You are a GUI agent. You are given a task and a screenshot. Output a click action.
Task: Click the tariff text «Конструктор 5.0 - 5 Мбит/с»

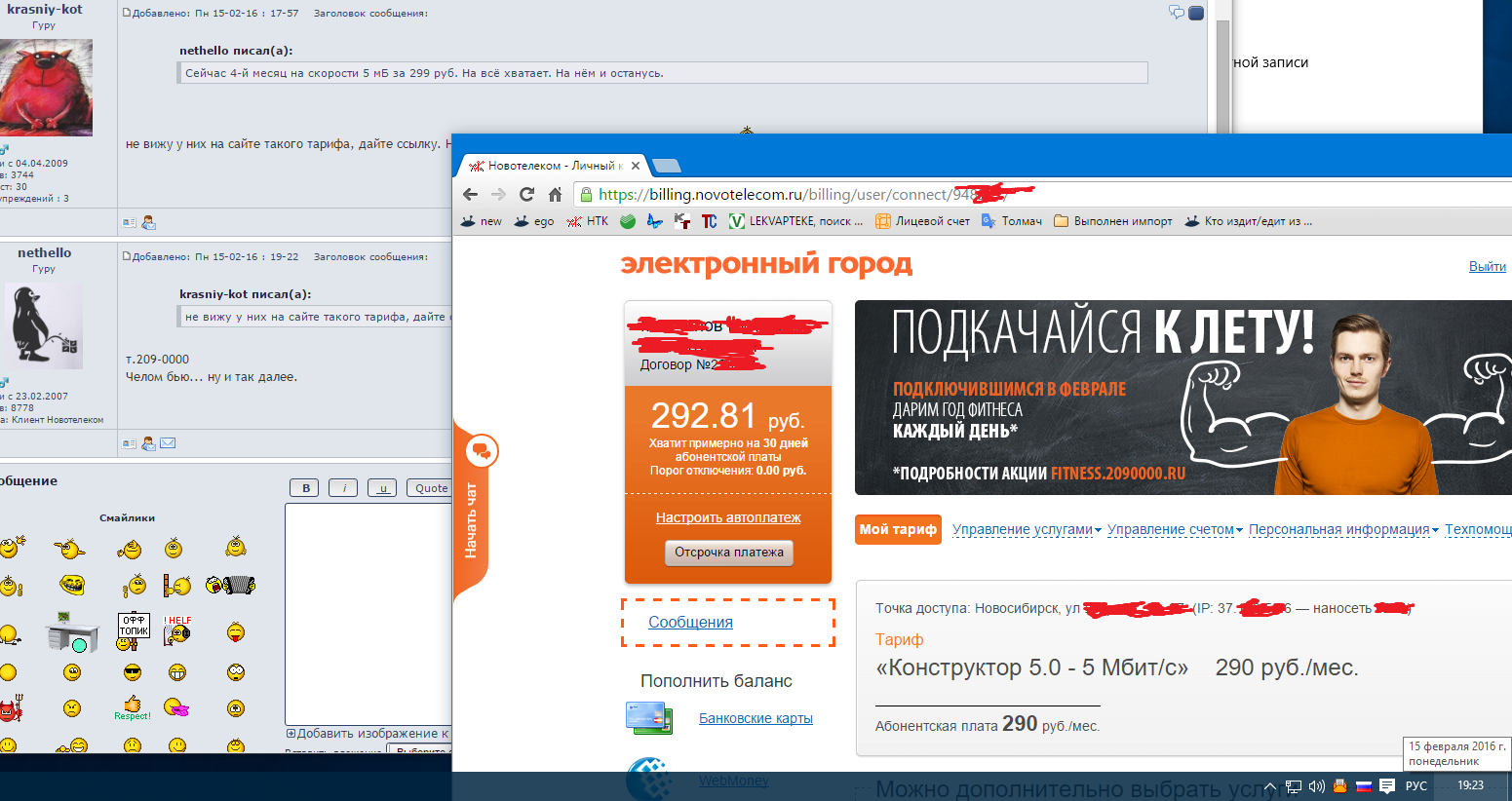click(x=1031, y=667)
